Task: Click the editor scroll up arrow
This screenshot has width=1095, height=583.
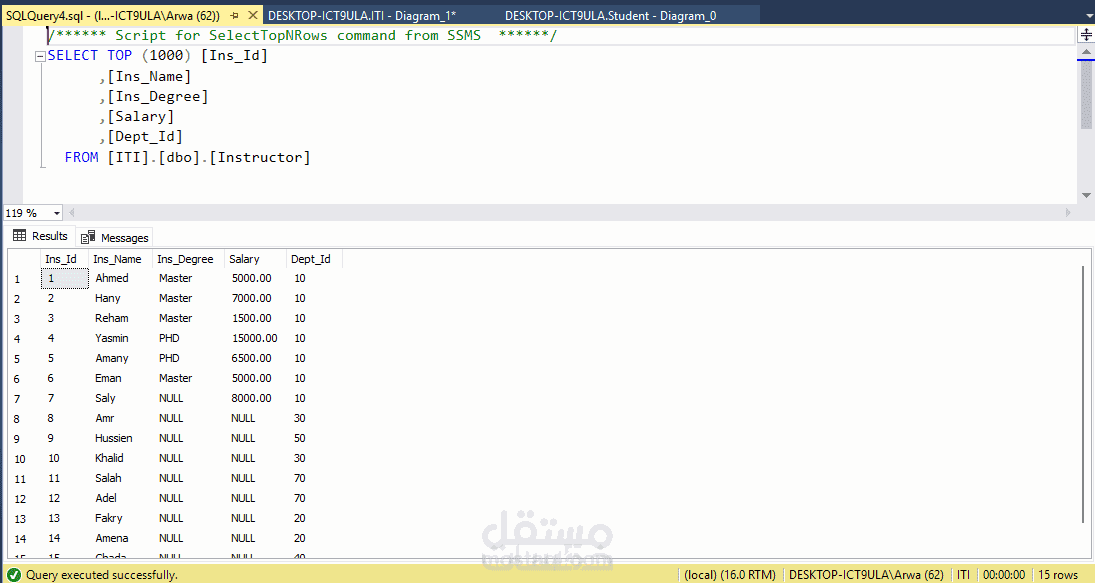Action: pos(1086,52)
